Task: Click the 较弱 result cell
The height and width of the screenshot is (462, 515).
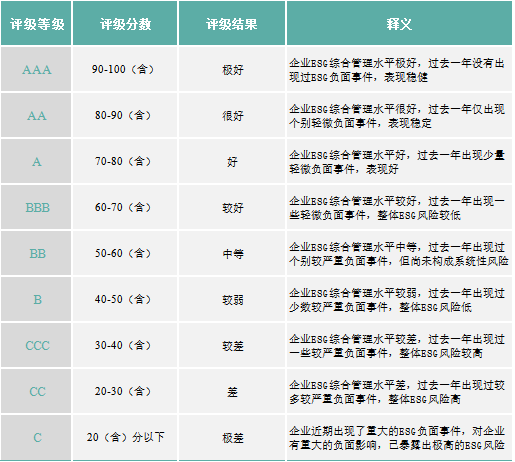Action: point(232,299)
